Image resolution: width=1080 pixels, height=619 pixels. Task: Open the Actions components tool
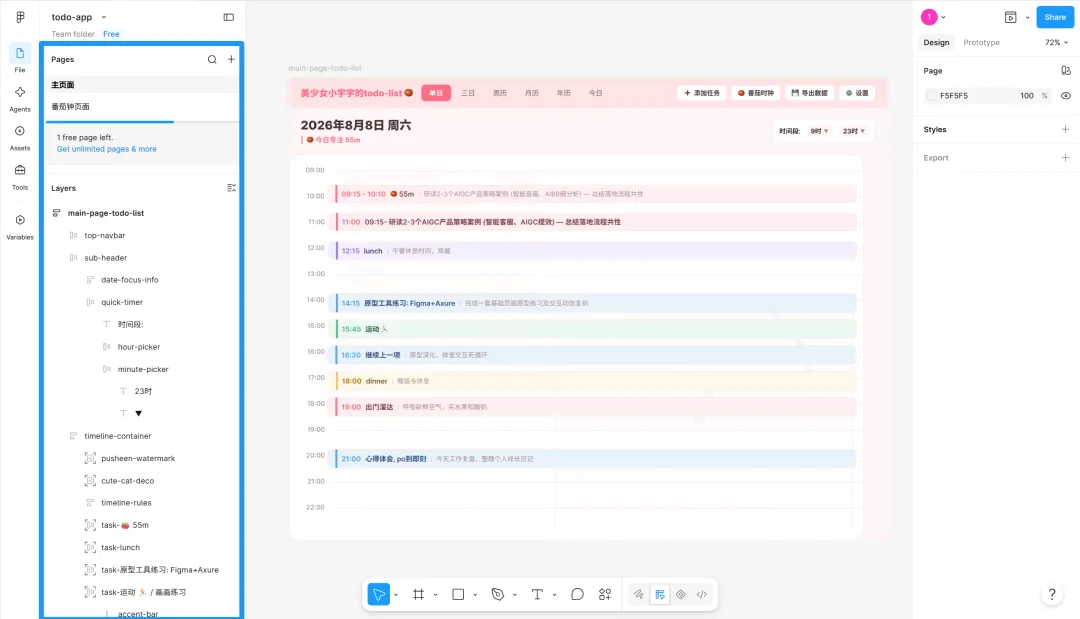[605, 594]
